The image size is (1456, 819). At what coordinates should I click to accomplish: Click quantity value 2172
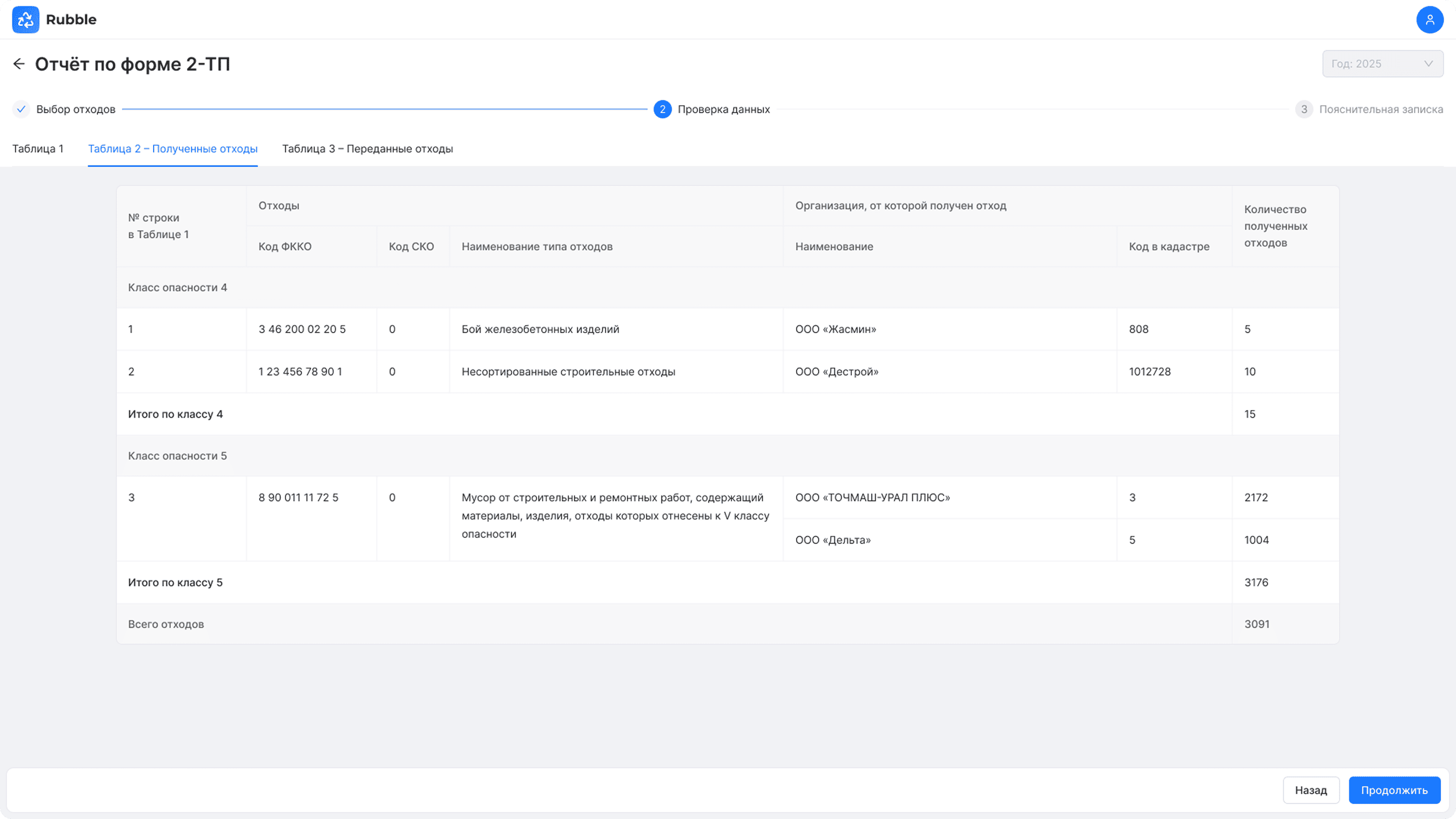(1256, 498)
